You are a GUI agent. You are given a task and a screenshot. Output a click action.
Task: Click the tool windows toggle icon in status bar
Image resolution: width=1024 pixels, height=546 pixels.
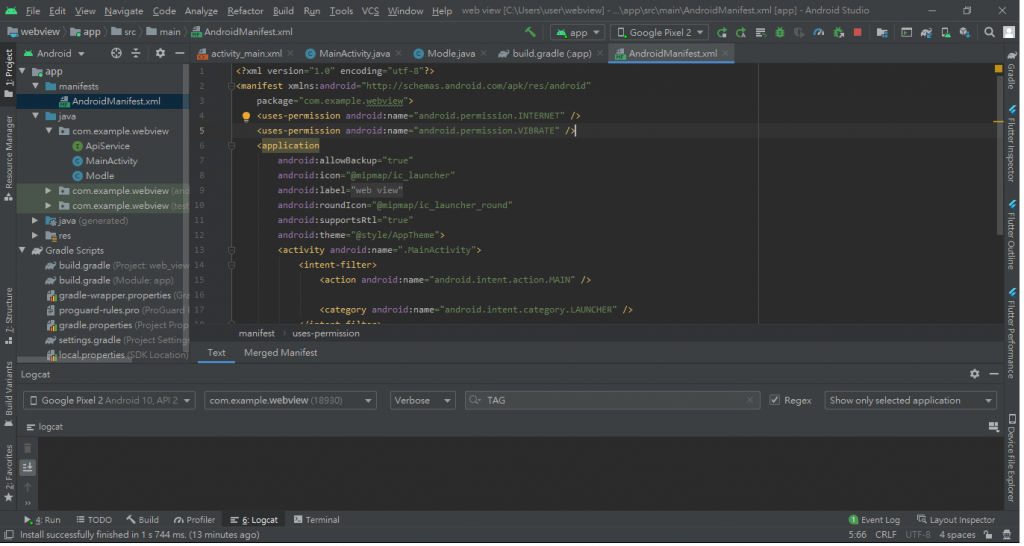(x=9, y=537)
